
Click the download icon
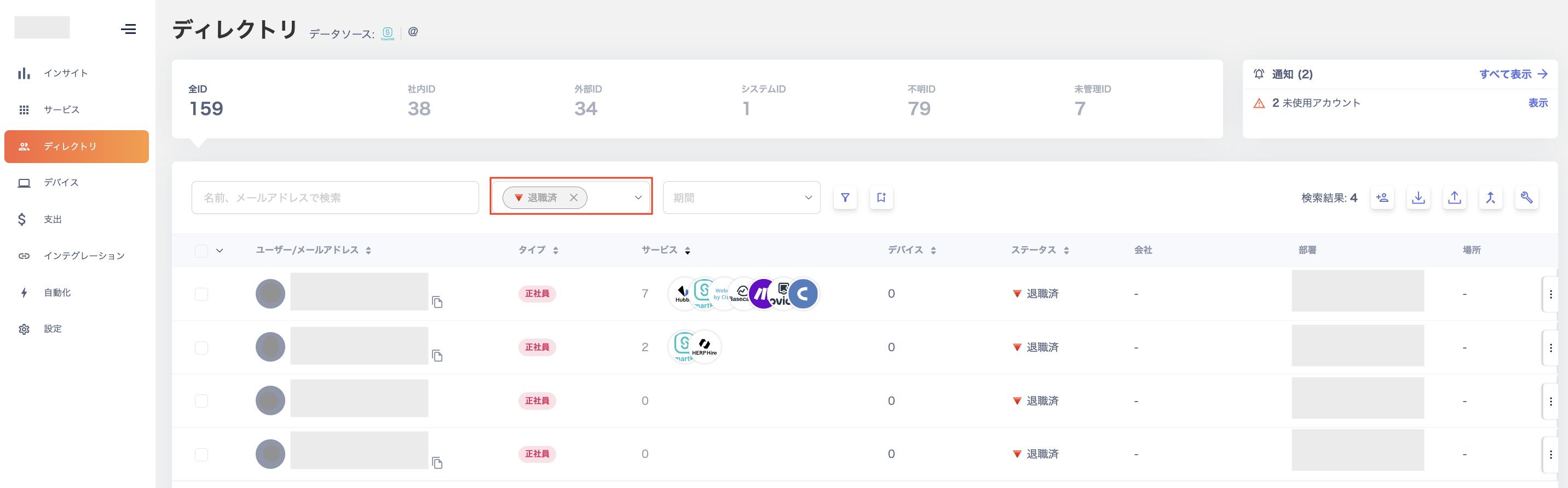1418,197
